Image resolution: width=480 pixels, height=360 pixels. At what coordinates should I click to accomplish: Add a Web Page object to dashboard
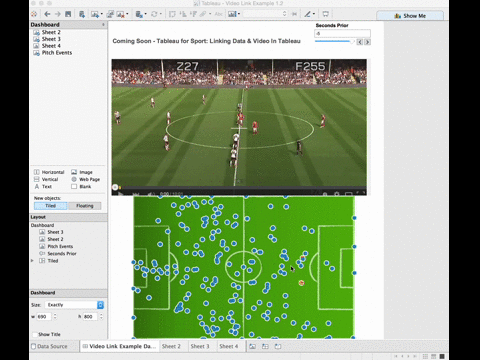click(85, 179)
